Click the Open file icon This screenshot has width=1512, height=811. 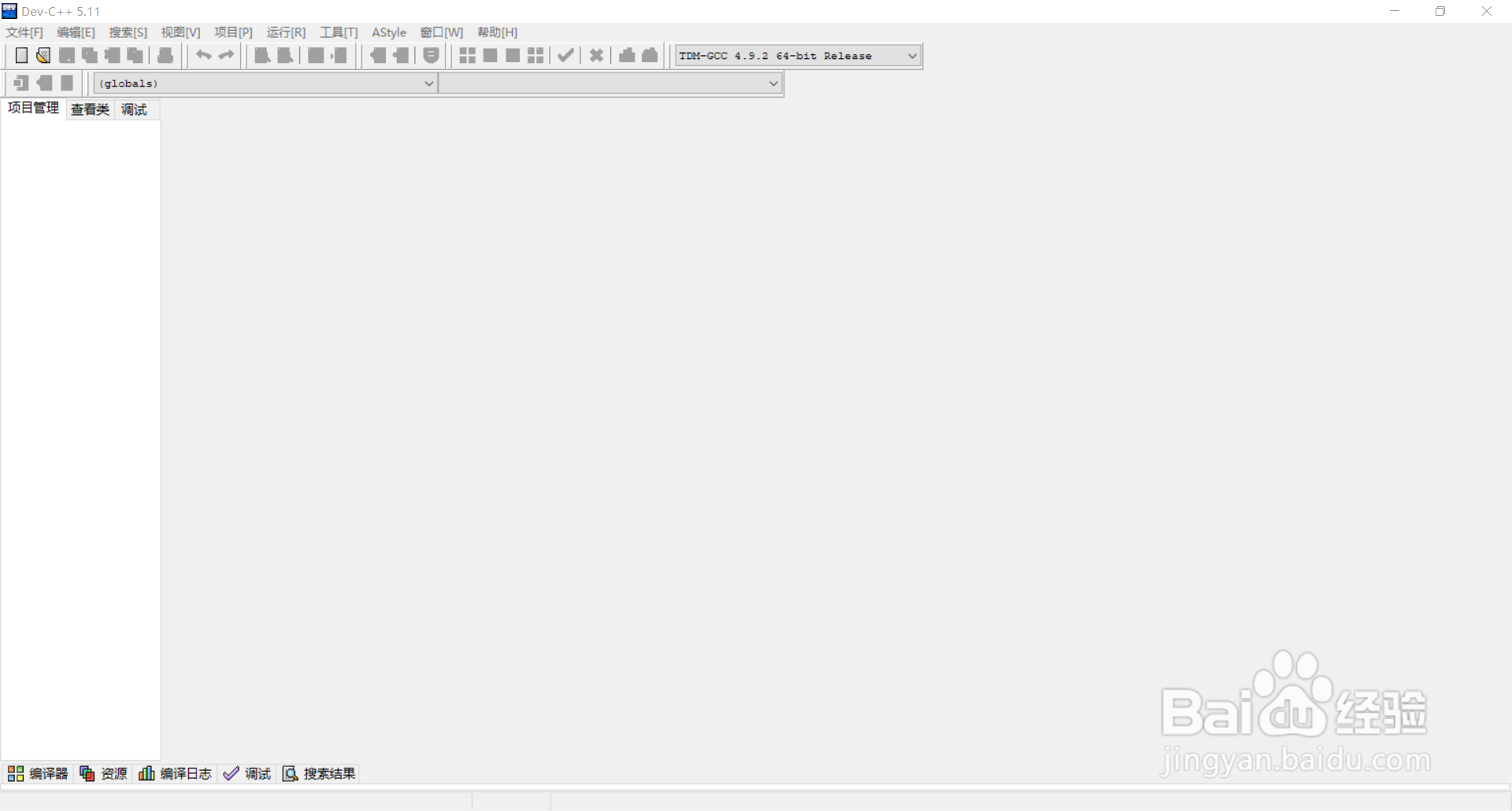click(43, 55)
